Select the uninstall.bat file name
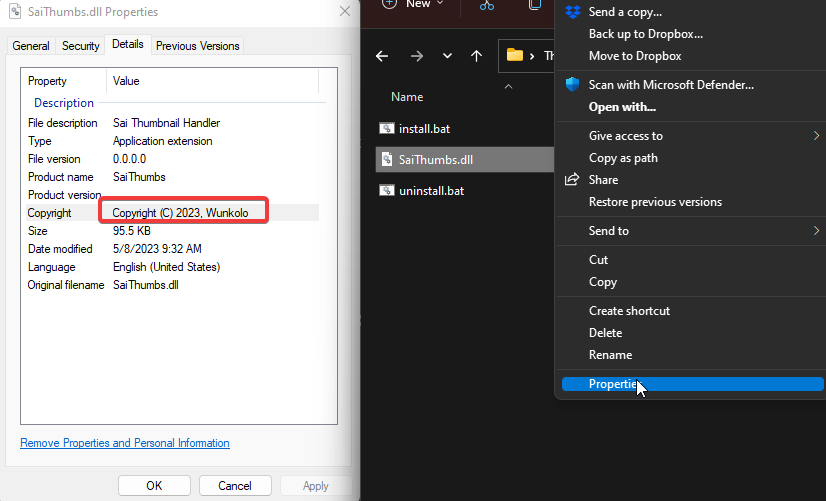The width and height of the screenshot is (826, 501). (x=431, y=191)
